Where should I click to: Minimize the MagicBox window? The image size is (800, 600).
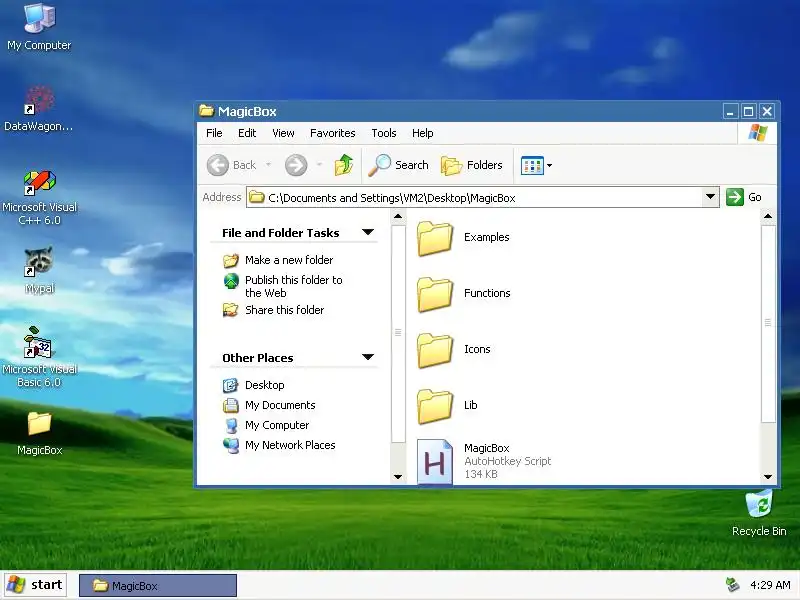[x=730, y=111]
